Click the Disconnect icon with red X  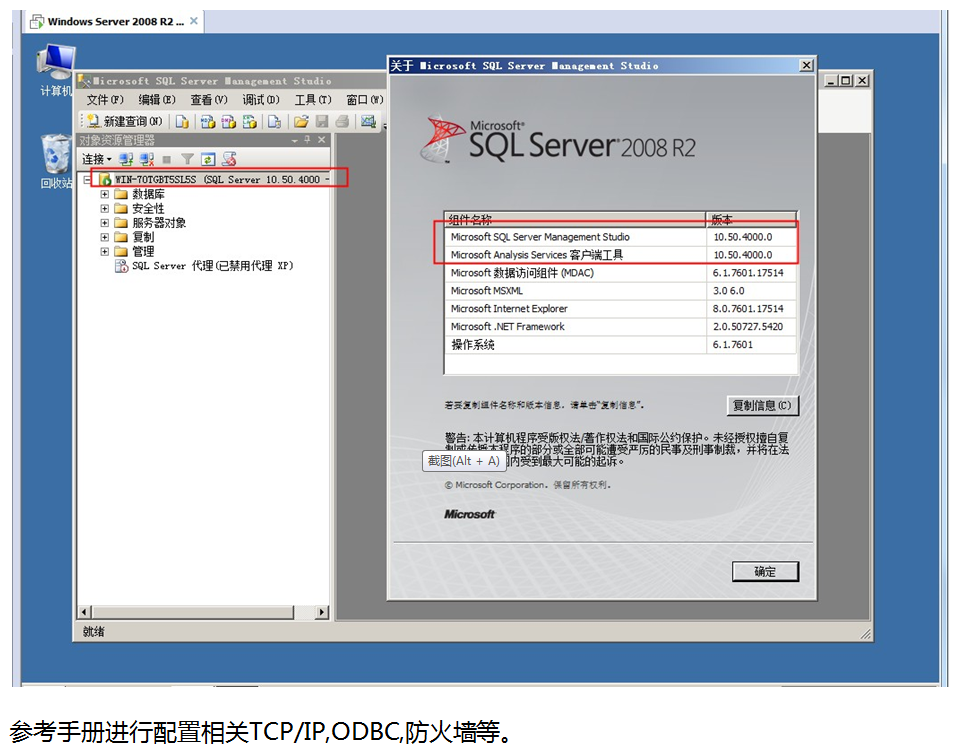(x=147, y=159)
